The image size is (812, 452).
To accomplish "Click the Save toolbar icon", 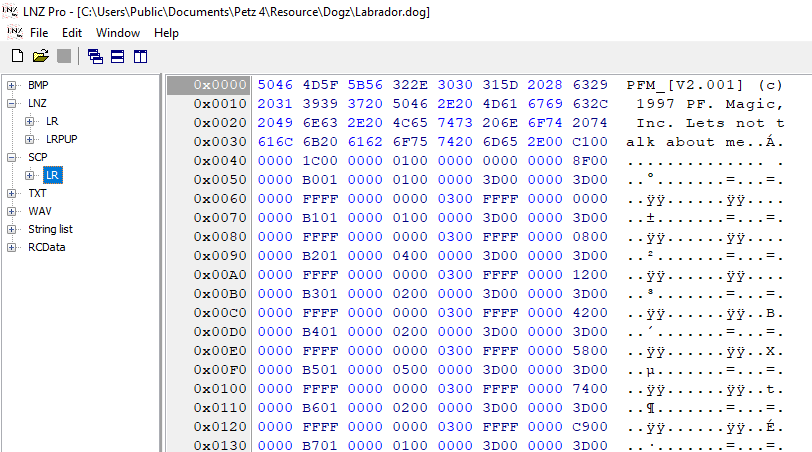I will (x=64, y=56).
